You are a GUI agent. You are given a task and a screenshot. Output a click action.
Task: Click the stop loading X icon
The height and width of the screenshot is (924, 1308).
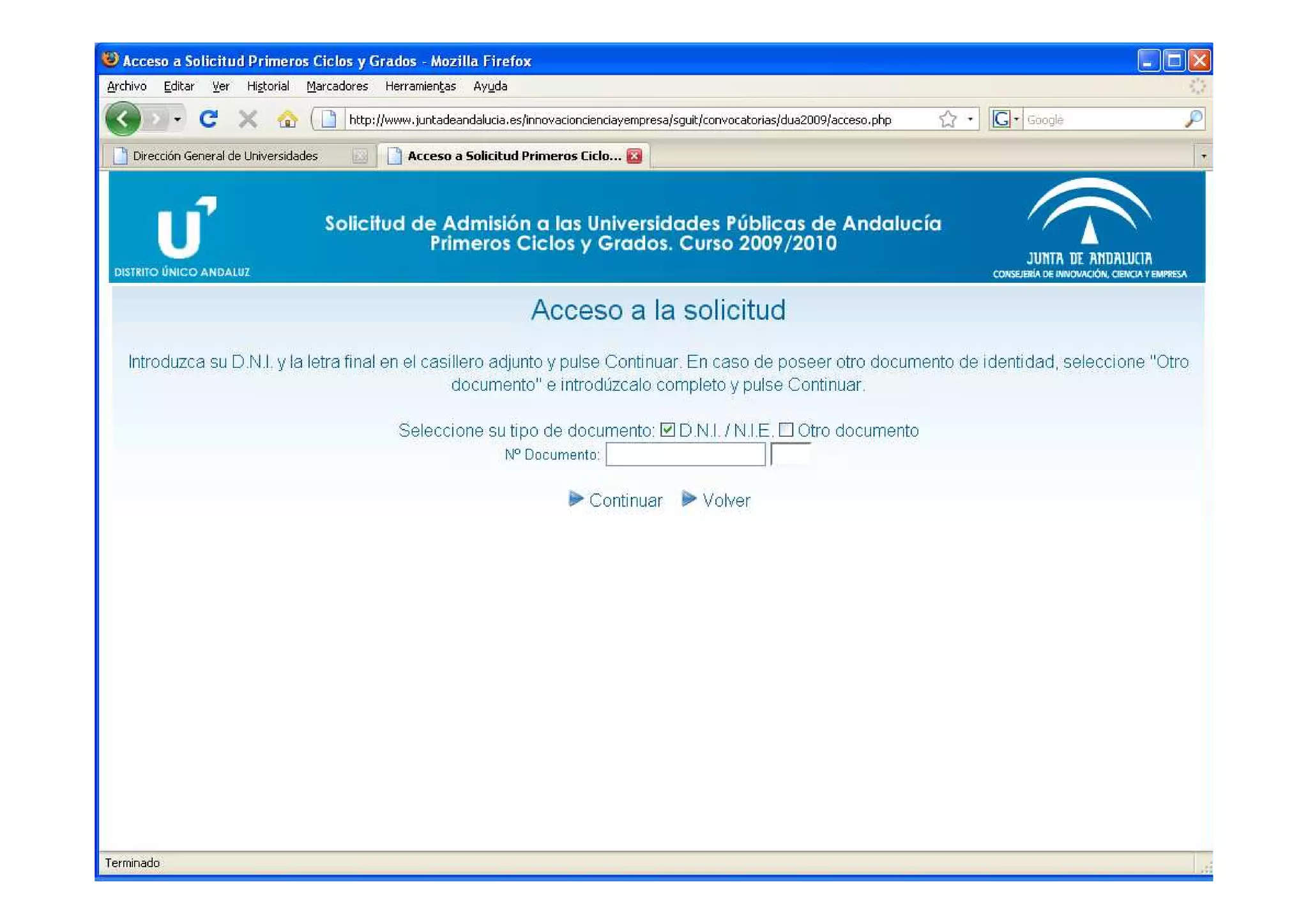tap(248, 119)
